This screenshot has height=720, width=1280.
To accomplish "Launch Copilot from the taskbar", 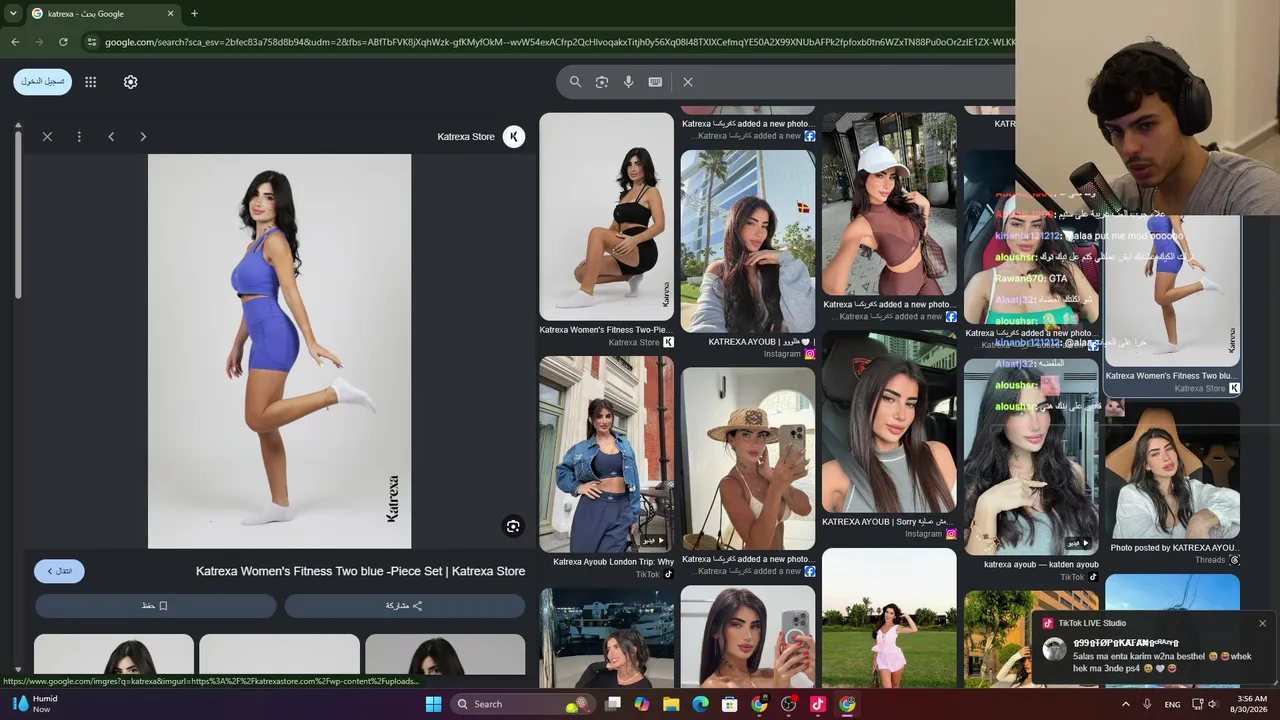I will click(x=642, y=704).
